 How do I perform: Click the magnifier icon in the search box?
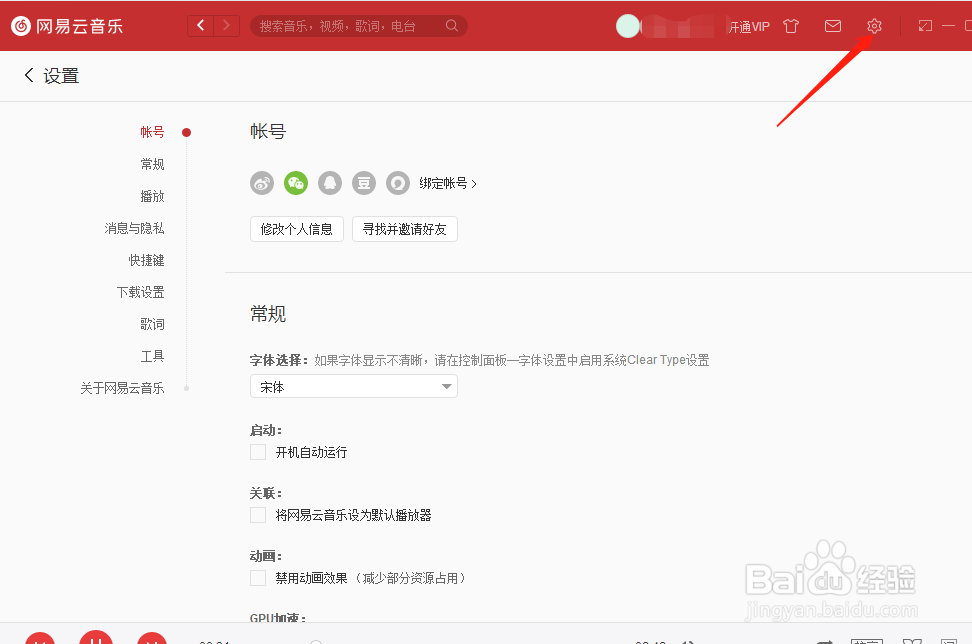click(x=452, y=26)
